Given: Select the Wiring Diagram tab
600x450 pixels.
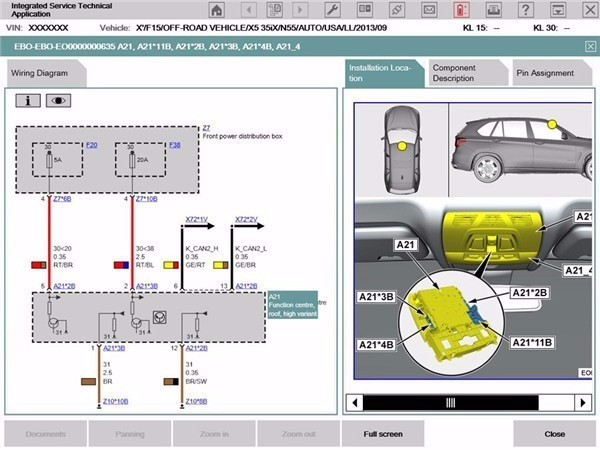Looking at the screenshot, I should pyautogui.click(x=39, y=74).
